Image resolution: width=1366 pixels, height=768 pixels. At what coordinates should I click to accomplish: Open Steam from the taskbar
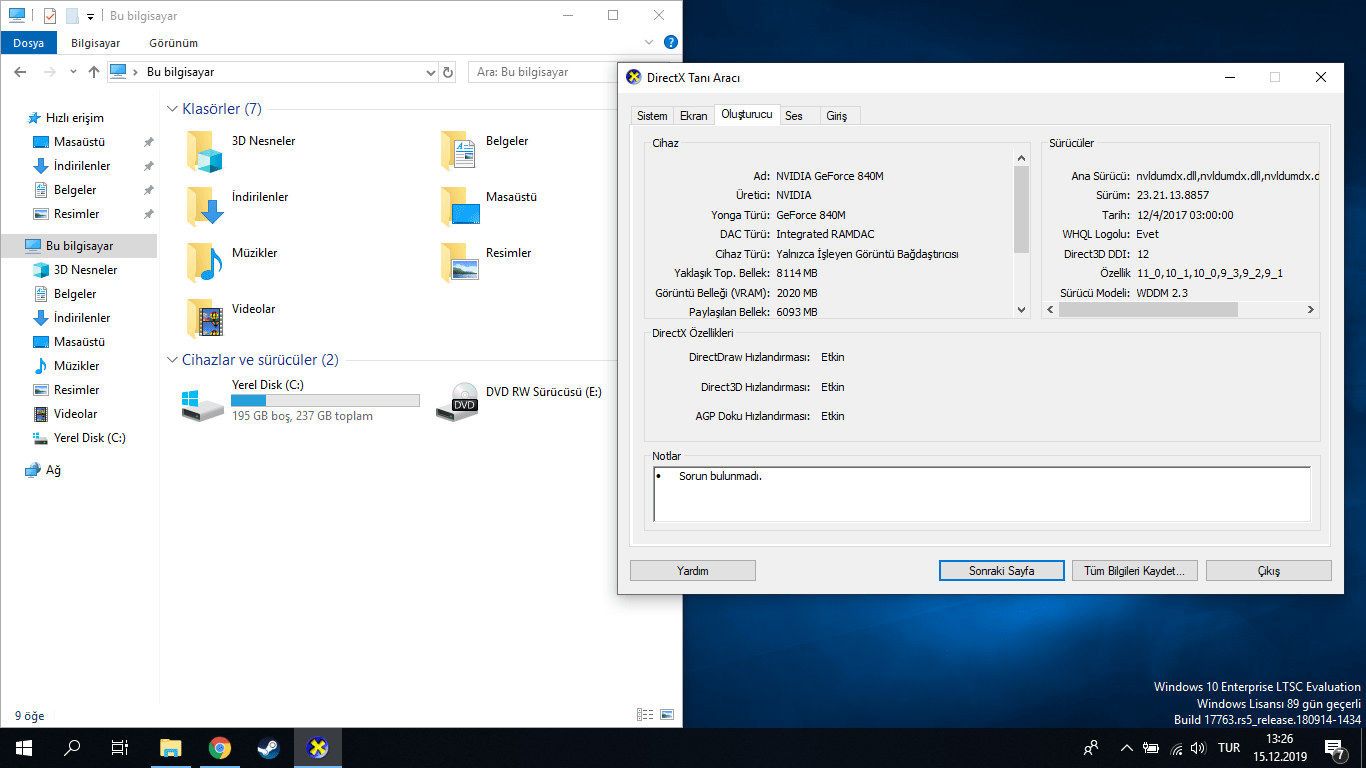(268, 747)
